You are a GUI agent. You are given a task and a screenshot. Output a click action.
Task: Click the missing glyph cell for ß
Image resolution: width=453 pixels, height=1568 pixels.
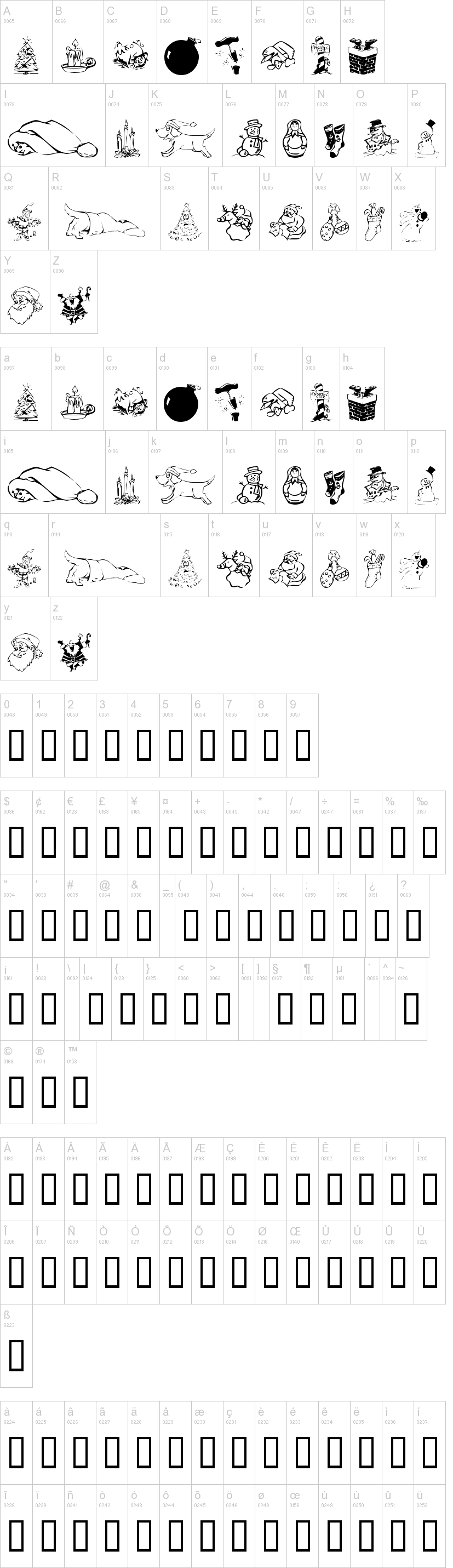(x=16, y=1355)
